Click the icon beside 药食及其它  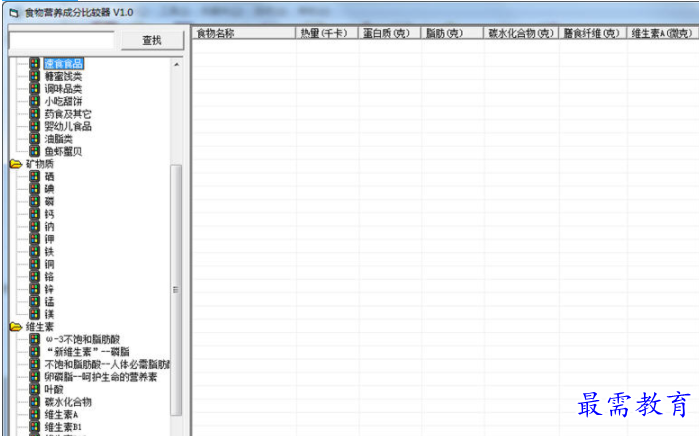pos(35,113)
